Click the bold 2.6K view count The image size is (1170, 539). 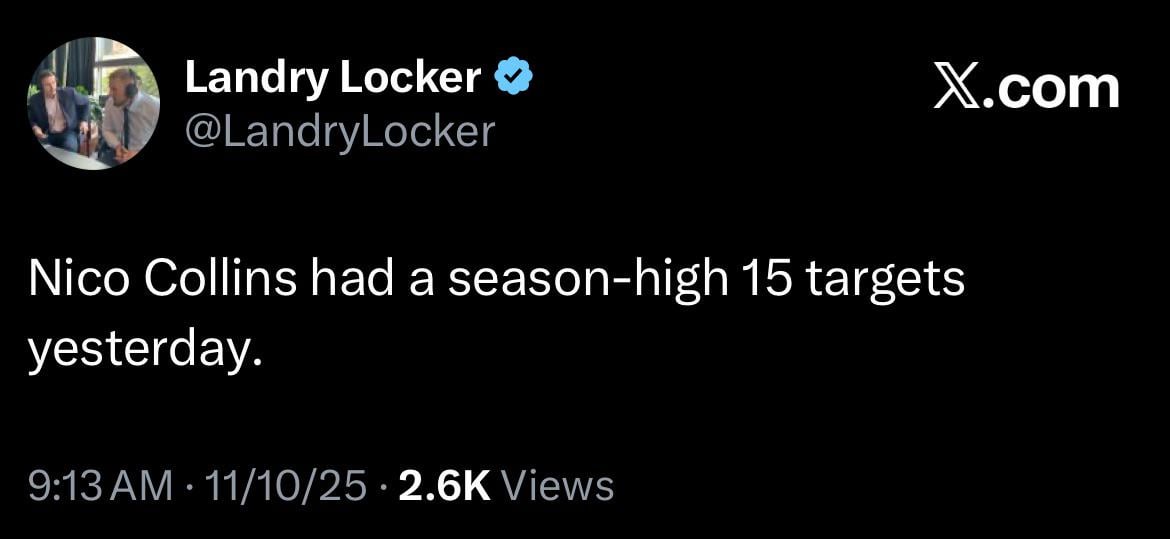[444, 486]
